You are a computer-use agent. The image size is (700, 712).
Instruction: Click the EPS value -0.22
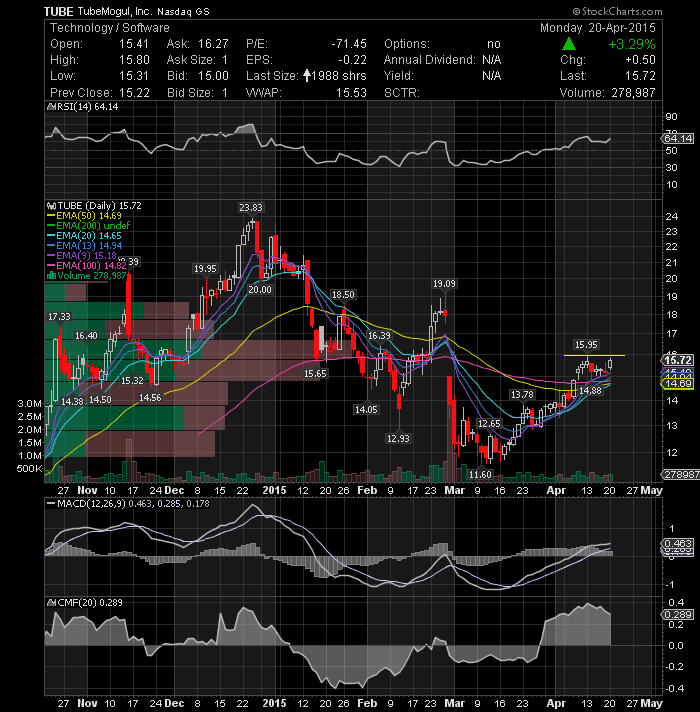point(352,60)
